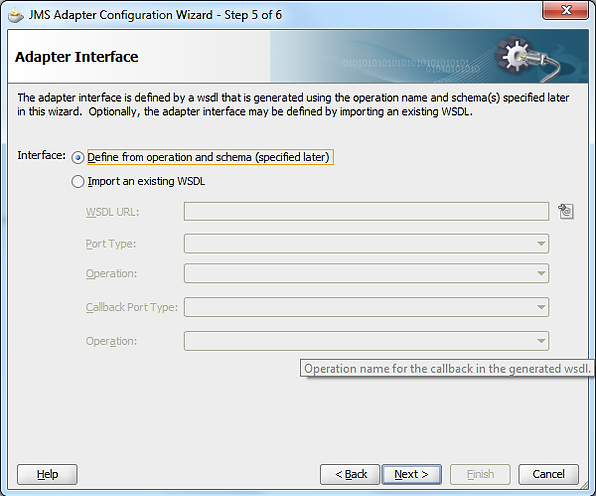
Task: Click the Help button
Action: coord(47,474)
